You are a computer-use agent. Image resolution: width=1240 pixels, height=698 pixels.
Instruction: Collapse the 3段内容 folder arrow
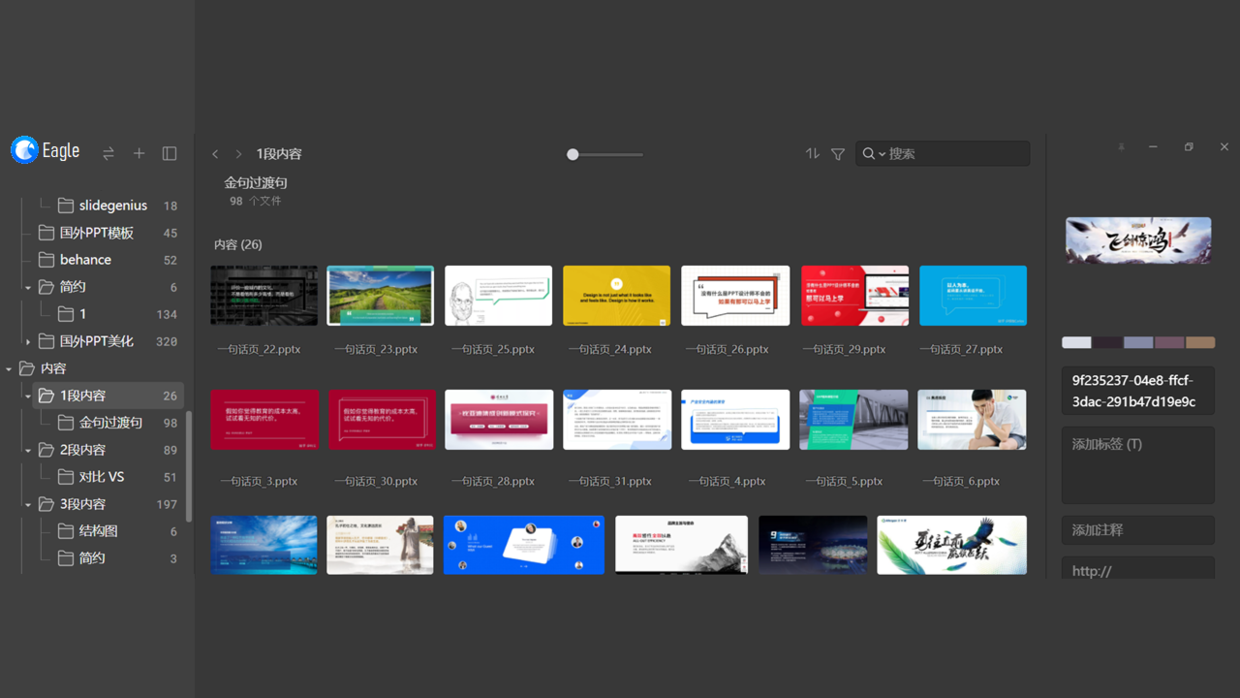(28, 505)
